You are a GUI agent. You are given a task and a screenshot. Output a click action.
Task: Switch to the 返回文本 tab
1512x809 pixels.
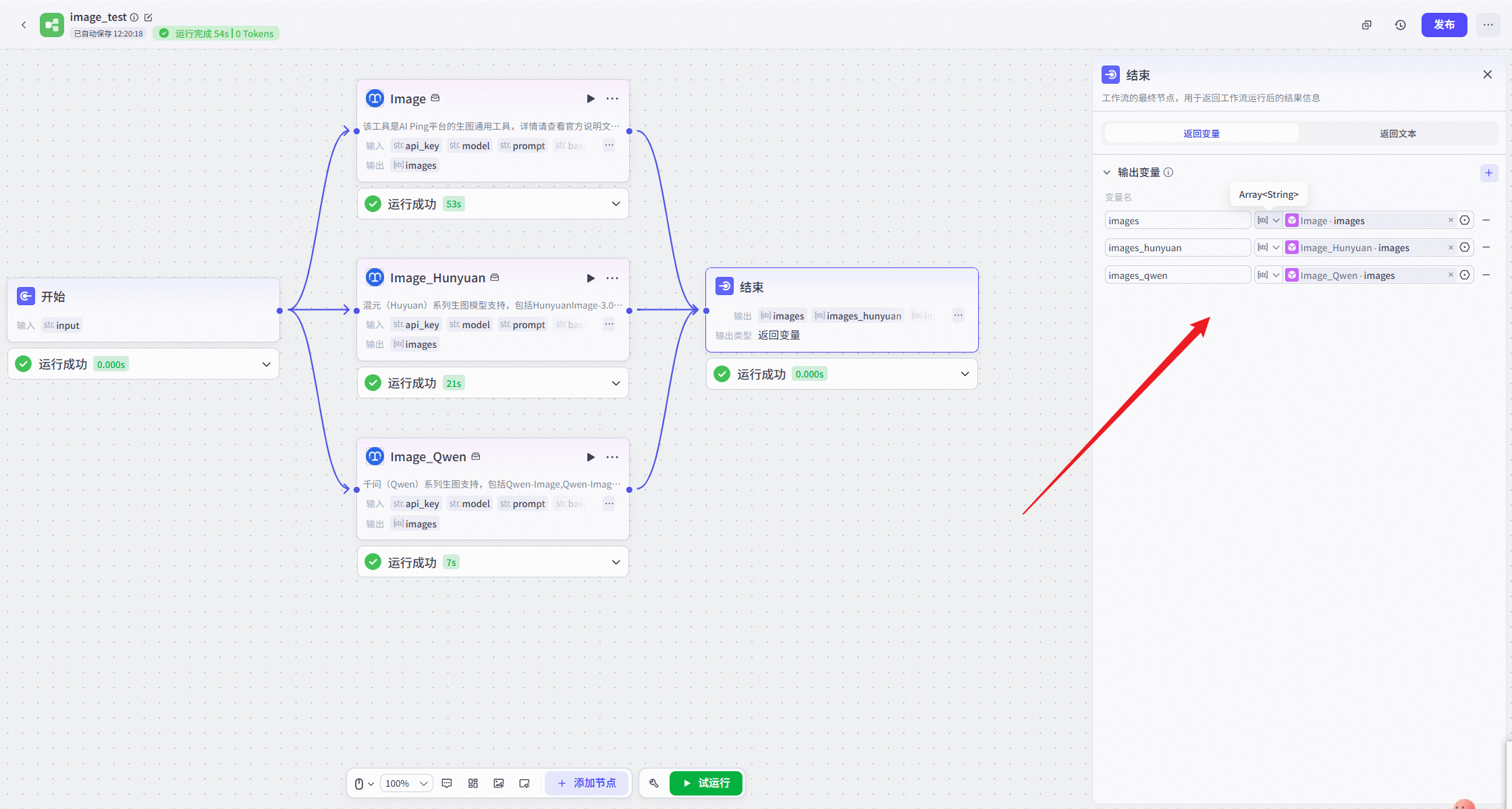[1397, 134]
